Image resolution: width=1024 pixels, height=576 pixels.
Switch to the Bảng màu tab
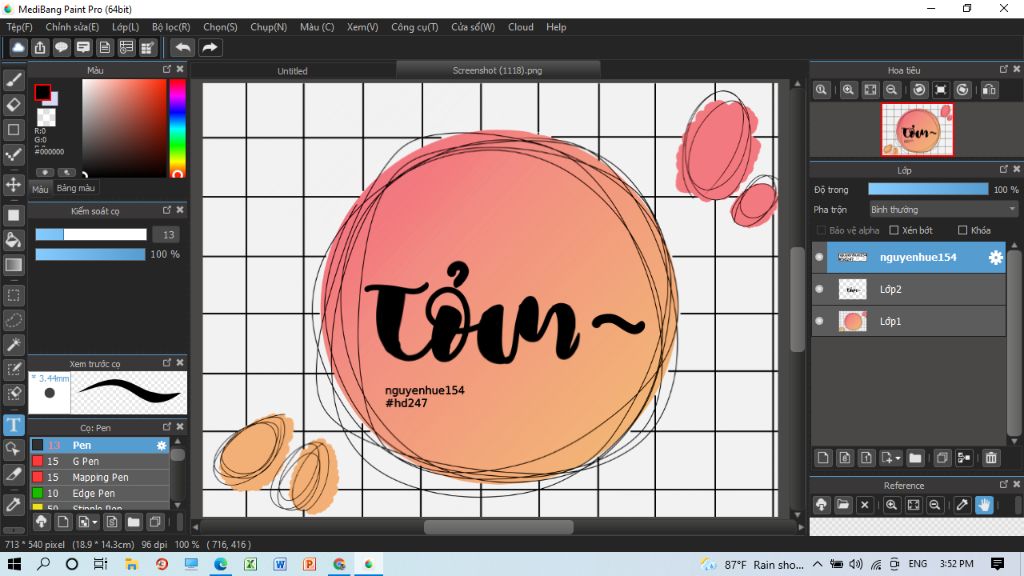point(76,188)
